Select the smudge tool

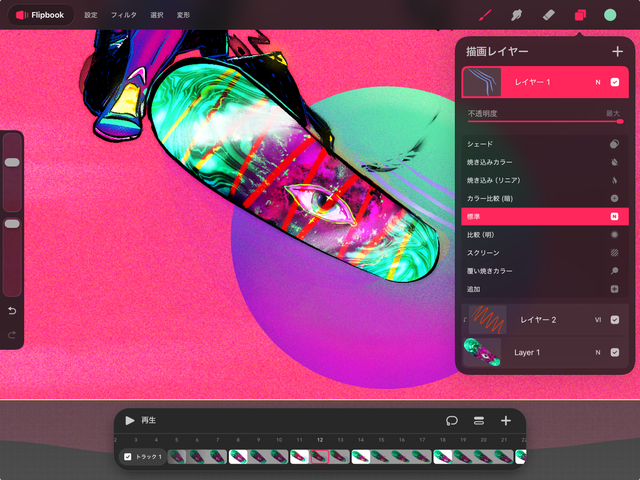click(516, 15)
